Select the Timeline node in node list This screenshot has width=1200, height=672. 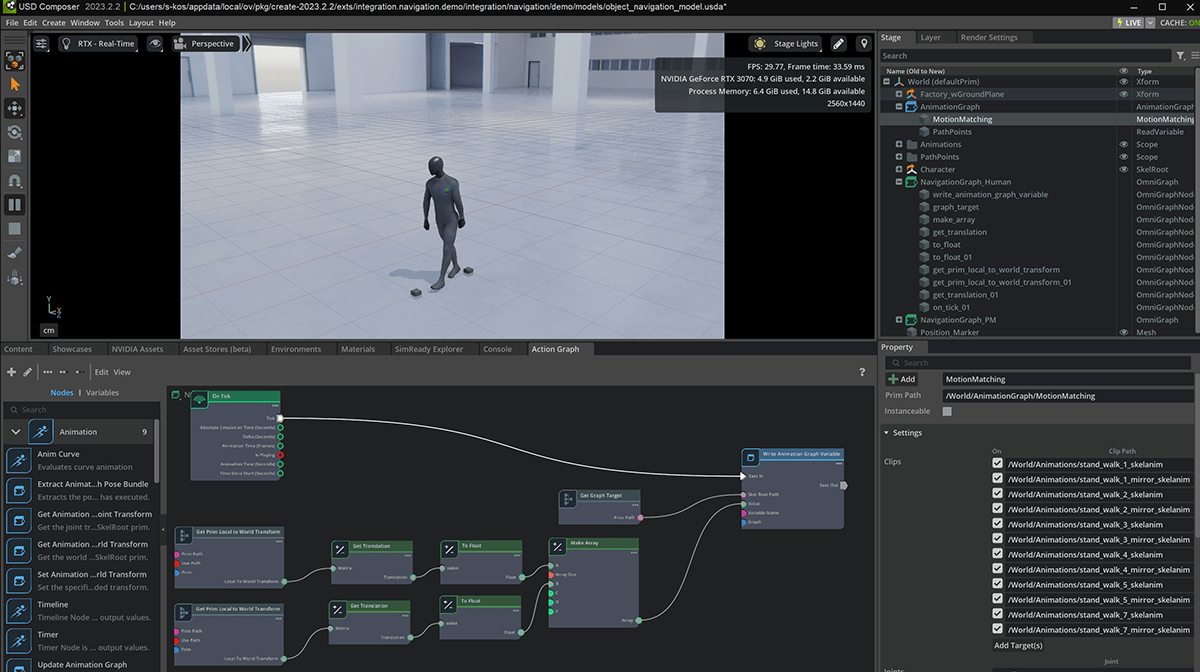click(x=80, y=610)
